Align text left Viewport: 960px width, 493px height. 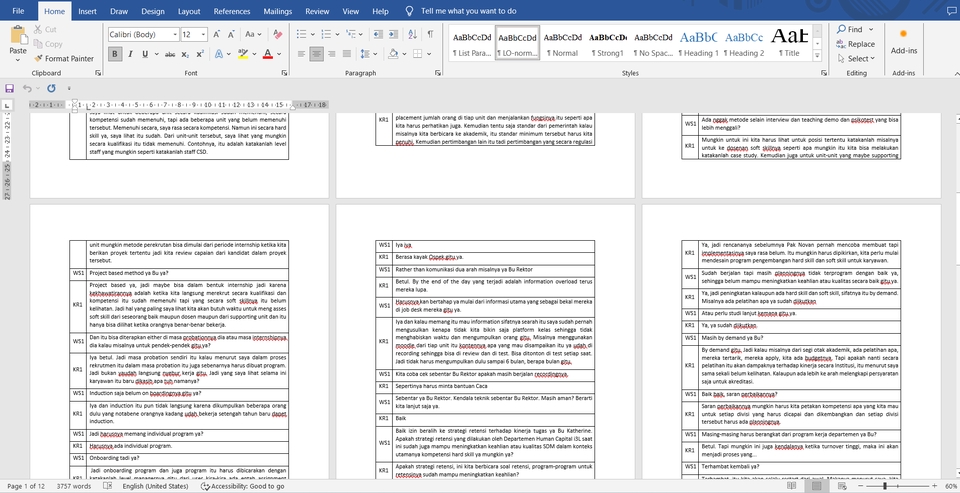(x=301, y=55)
